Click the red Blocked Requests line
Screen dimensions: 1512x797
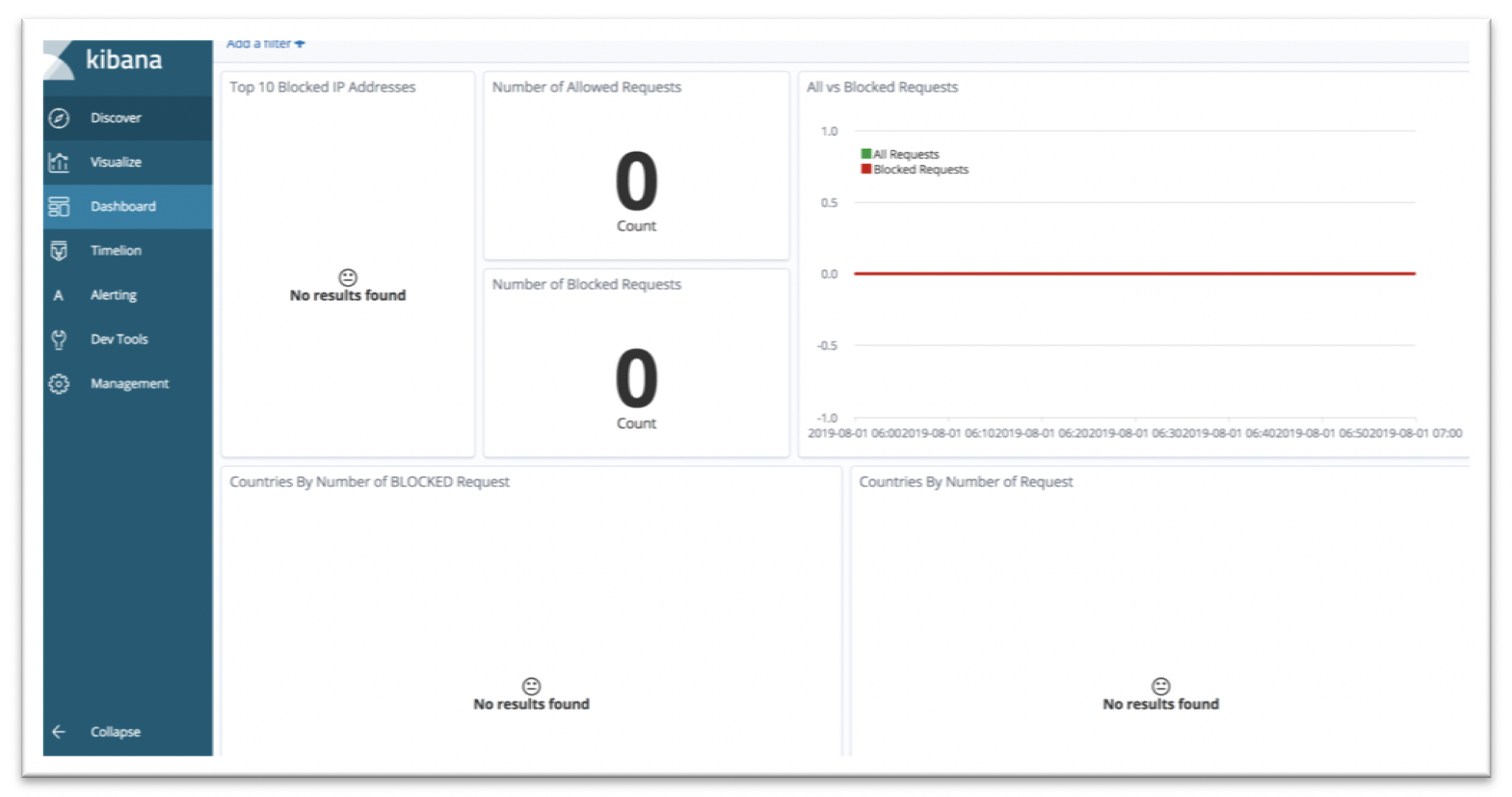pyautogui.click(x=1134, y=274)
